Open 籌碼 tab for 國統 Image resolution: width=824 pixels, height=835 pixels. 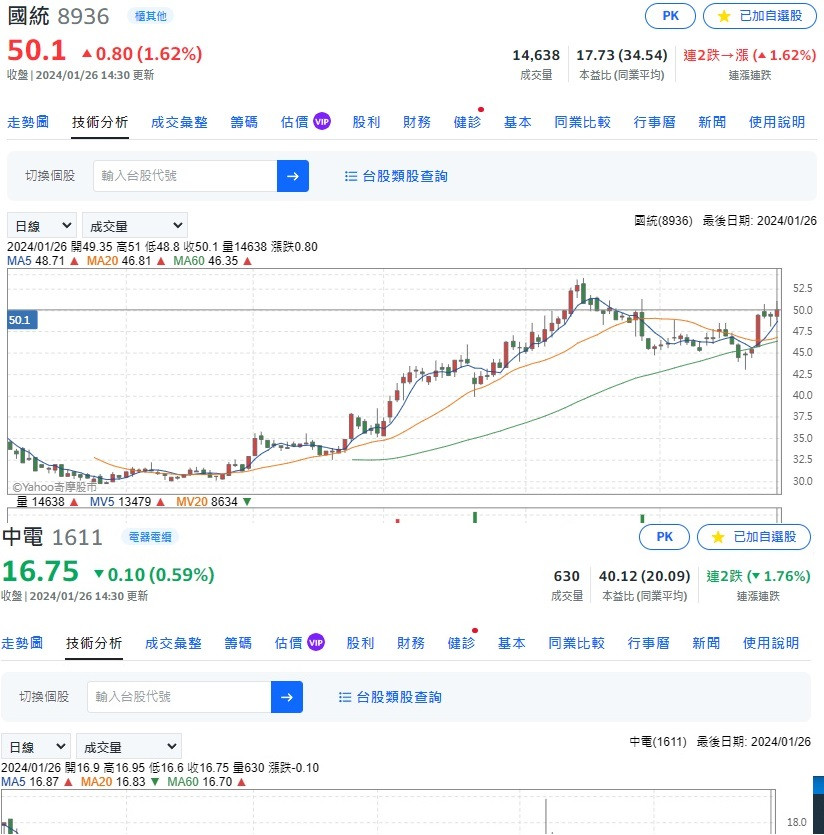click(244, 122)
